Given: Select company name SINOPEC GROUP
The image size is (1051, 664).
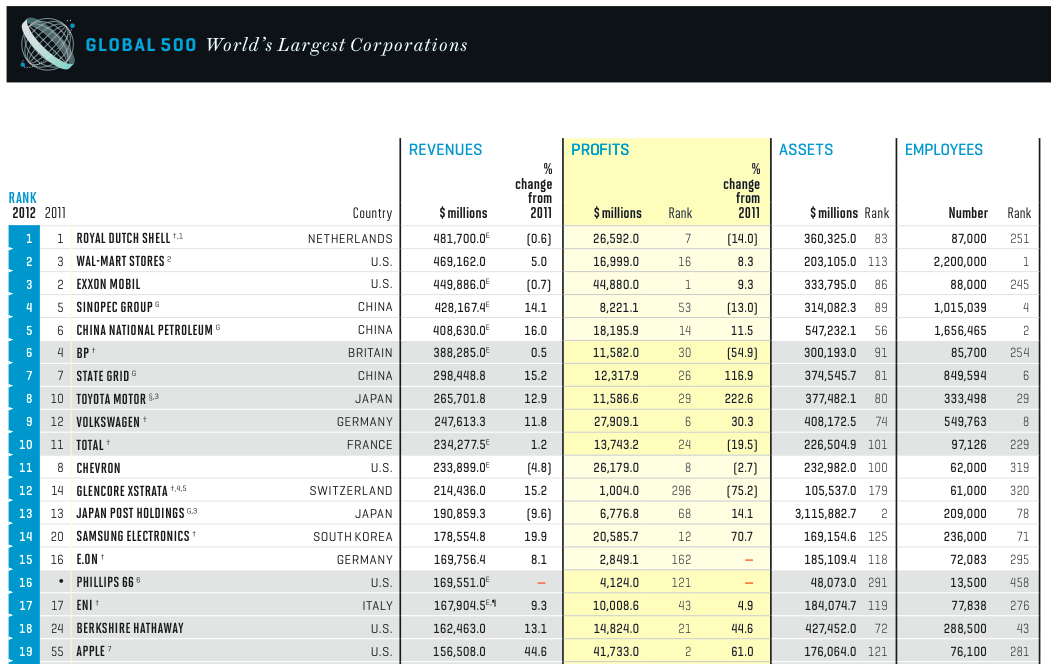Looking at the screenshot, I should coord(115,308).
